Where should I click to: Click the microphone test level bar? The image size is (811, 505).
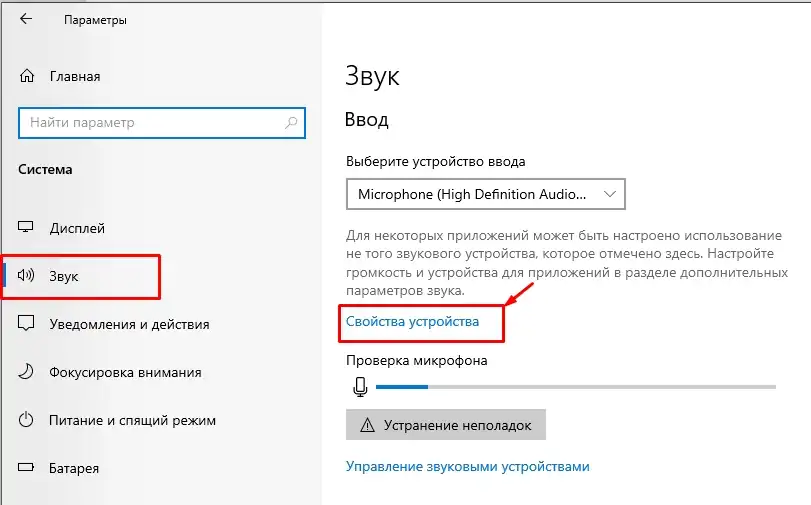pos(576,387)
